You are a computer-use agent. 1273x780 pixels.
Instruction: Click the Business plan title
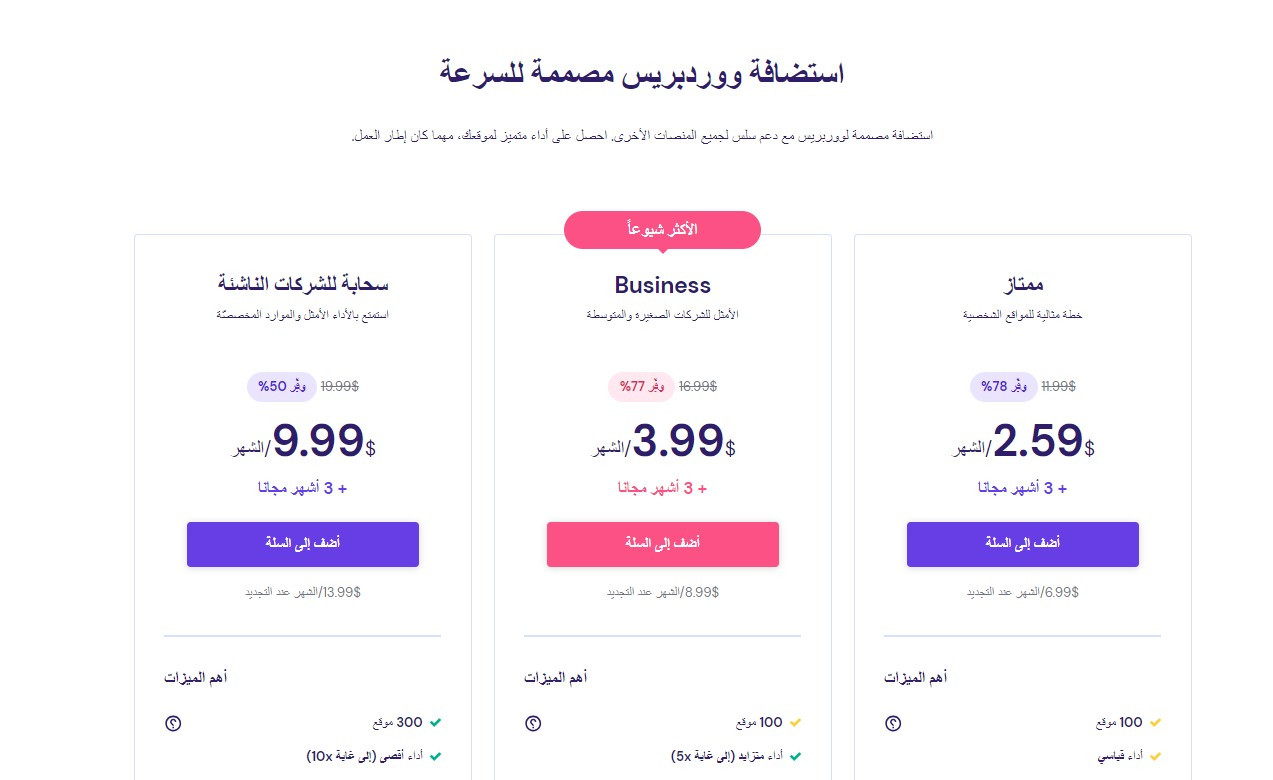(662, 285)
